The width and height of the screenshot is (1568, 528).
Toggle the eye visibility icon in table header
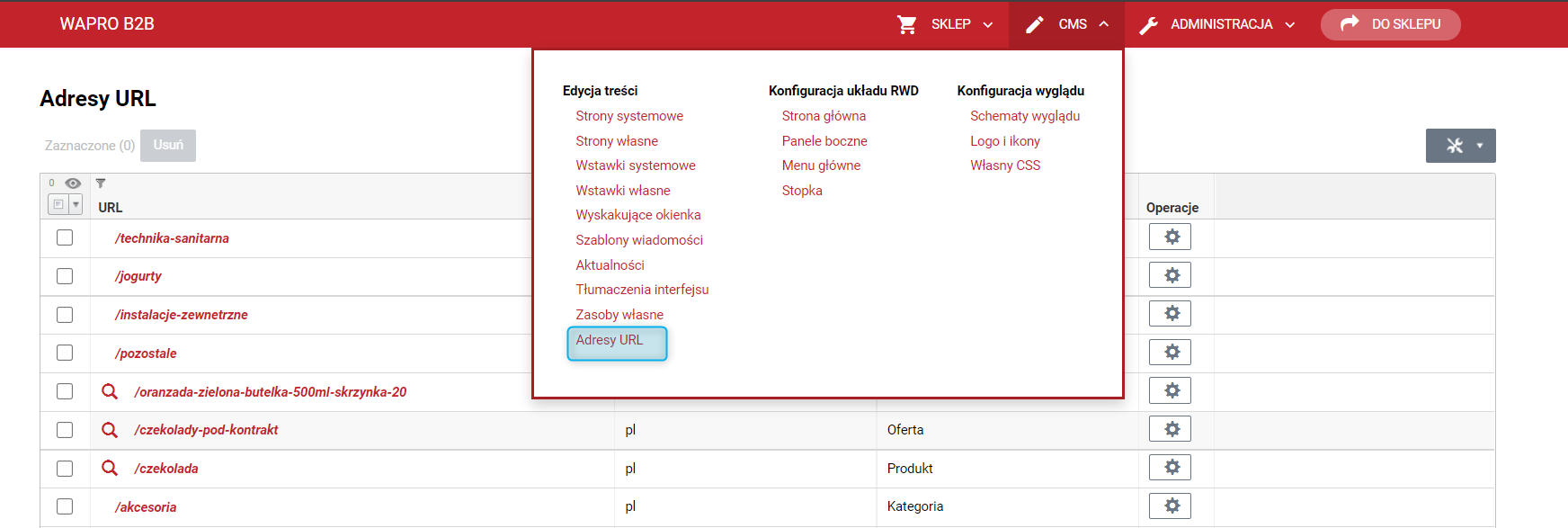[73, 183]
